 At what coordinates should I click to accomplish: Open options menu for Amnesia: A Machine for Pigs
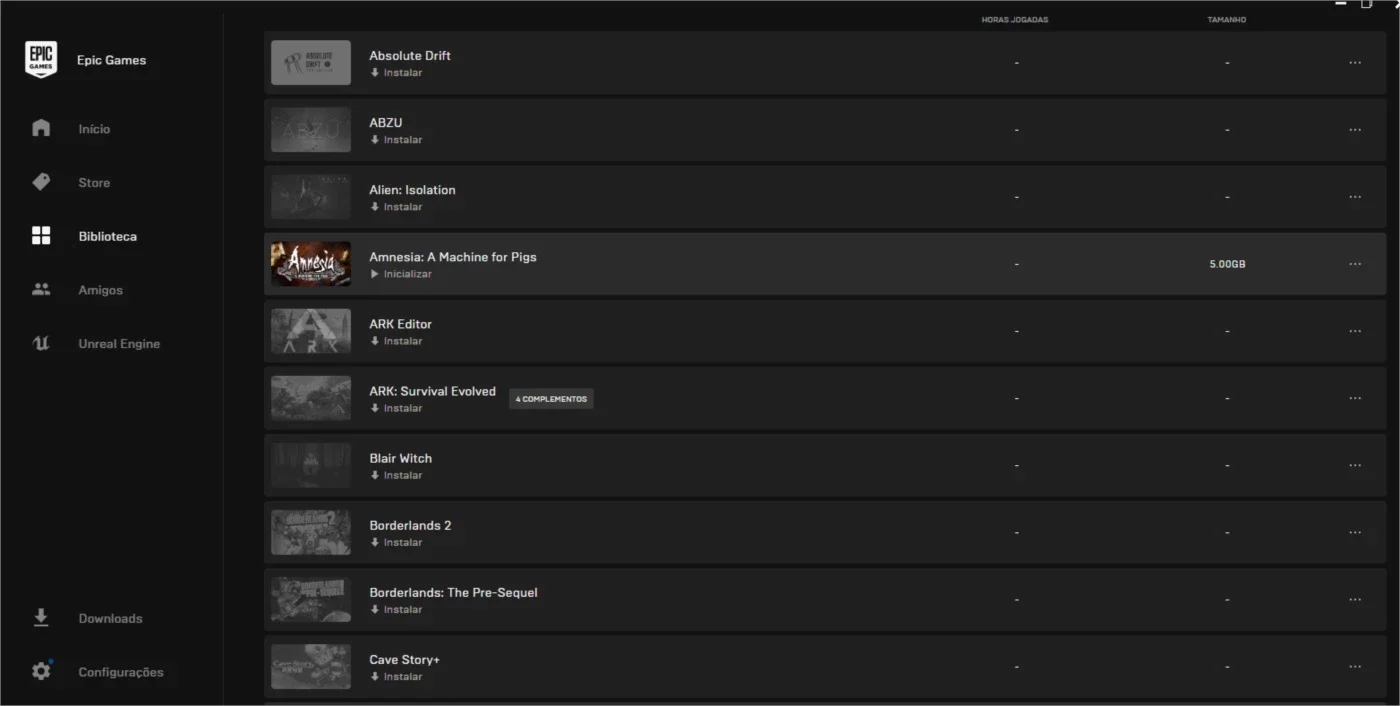1355,264
